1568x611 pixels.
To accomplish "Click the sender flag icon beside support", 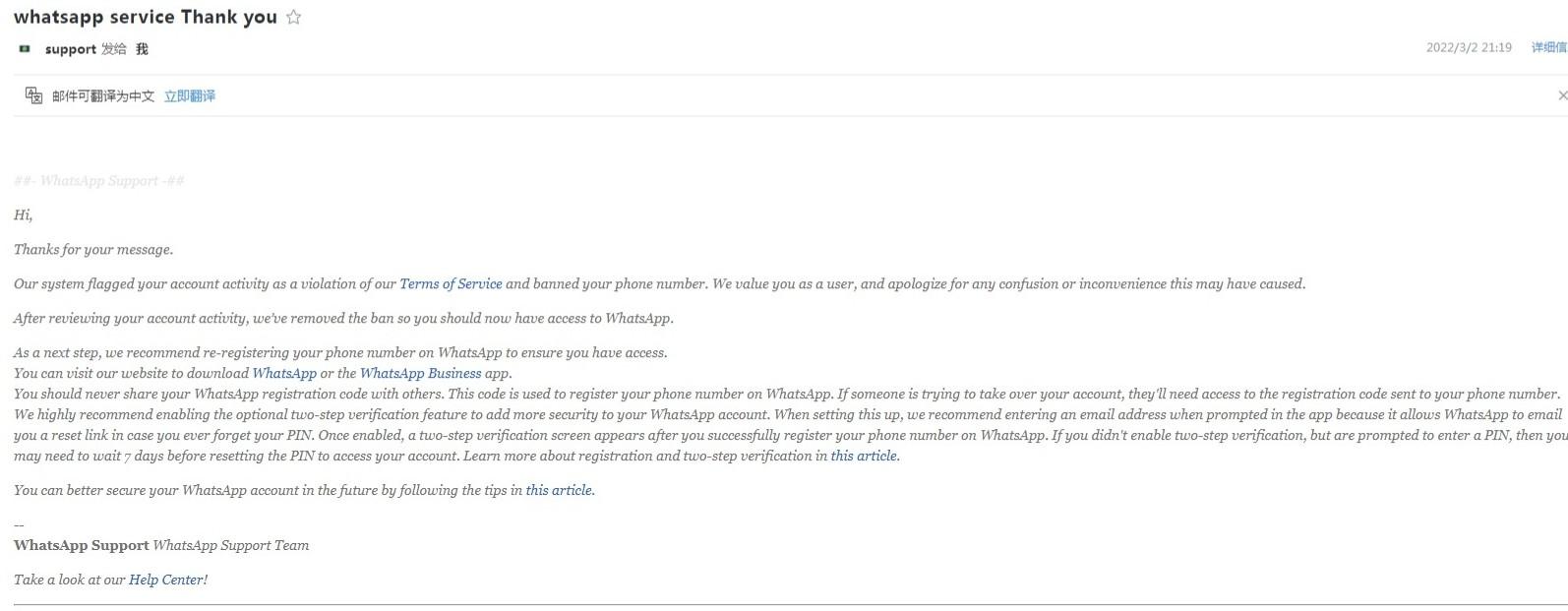I will click(25, 48).
